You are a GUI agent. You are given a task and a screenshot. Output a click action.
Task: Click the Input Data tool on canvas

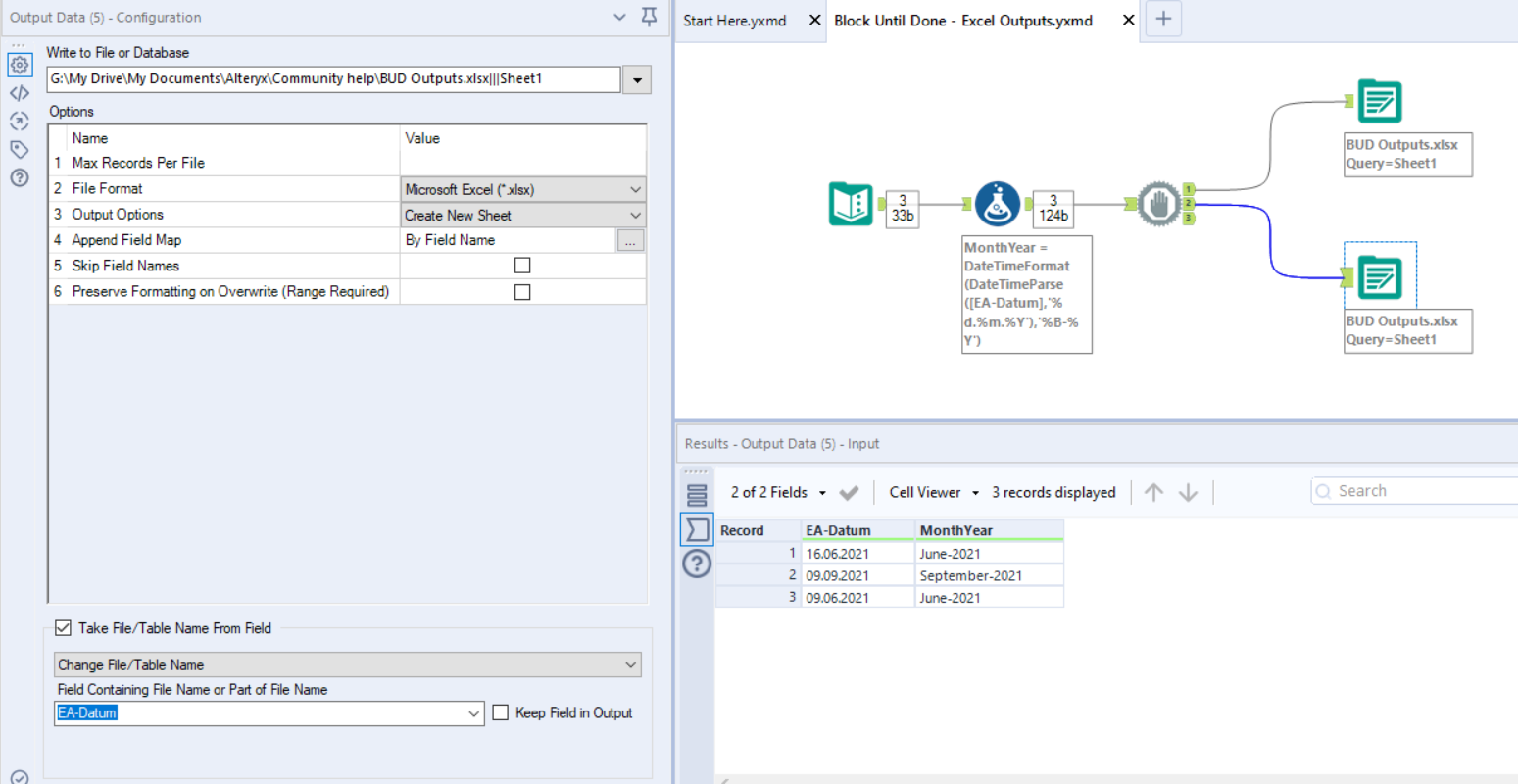coord(850,204)
